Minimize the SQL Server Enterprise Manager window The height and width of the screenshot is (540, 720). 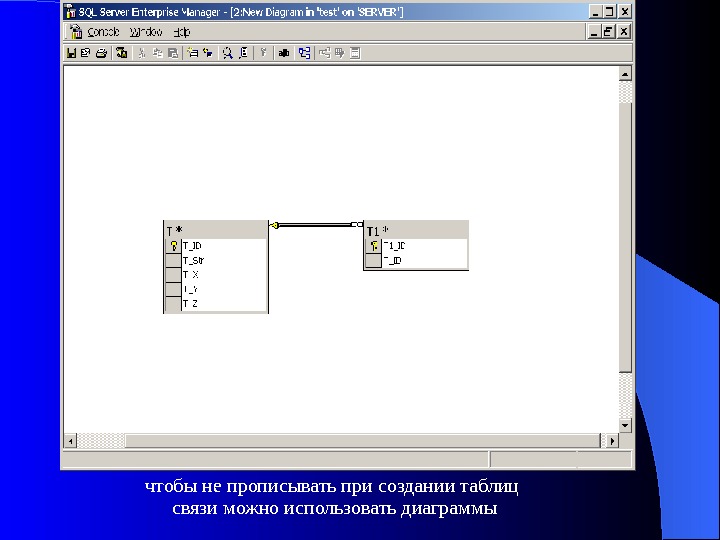click(596, 11)
